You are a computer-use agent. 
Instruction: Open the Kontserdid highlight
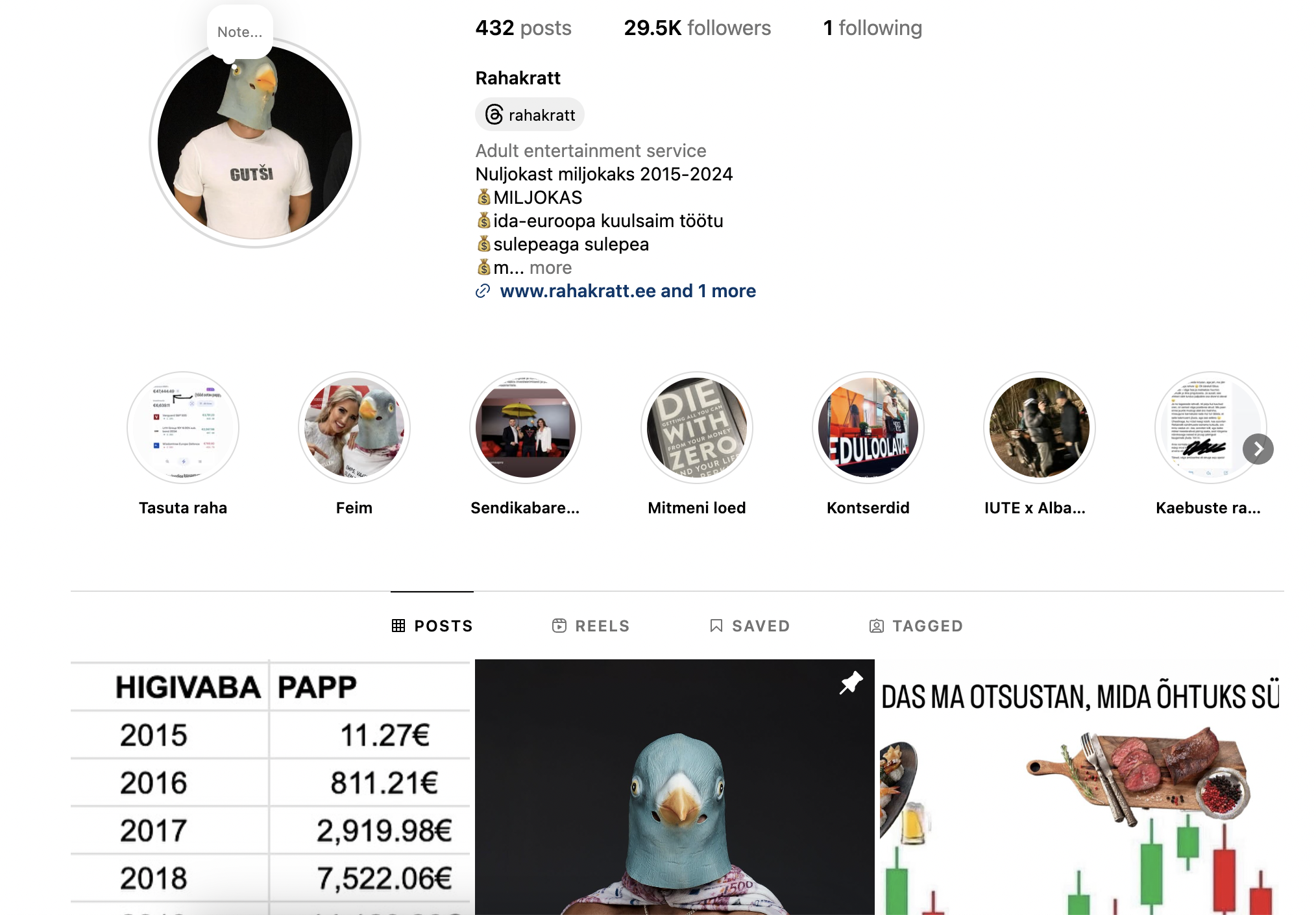868,445
